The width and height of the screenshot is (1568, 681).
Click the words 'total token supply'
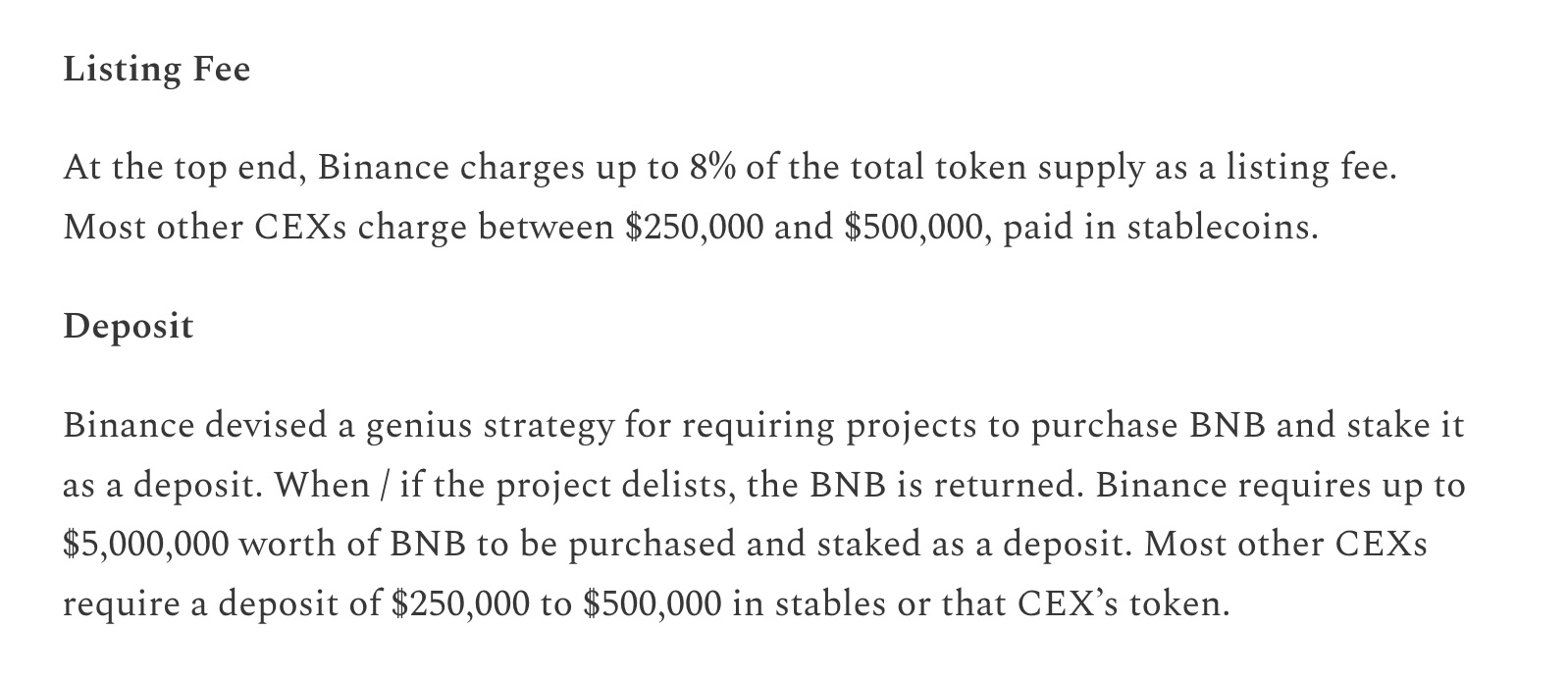996,168
